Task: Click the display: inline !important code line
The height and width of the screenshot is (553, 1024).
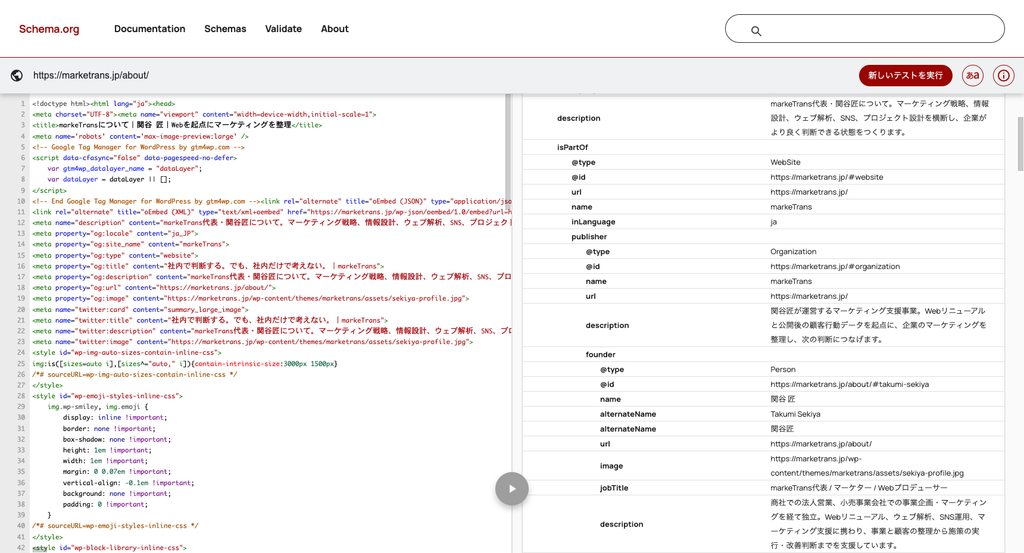Action: [114, 417]
